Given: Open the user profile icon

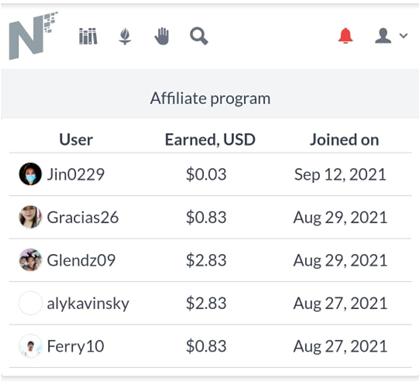Looking at the screenshot, I should click(383, 36).
